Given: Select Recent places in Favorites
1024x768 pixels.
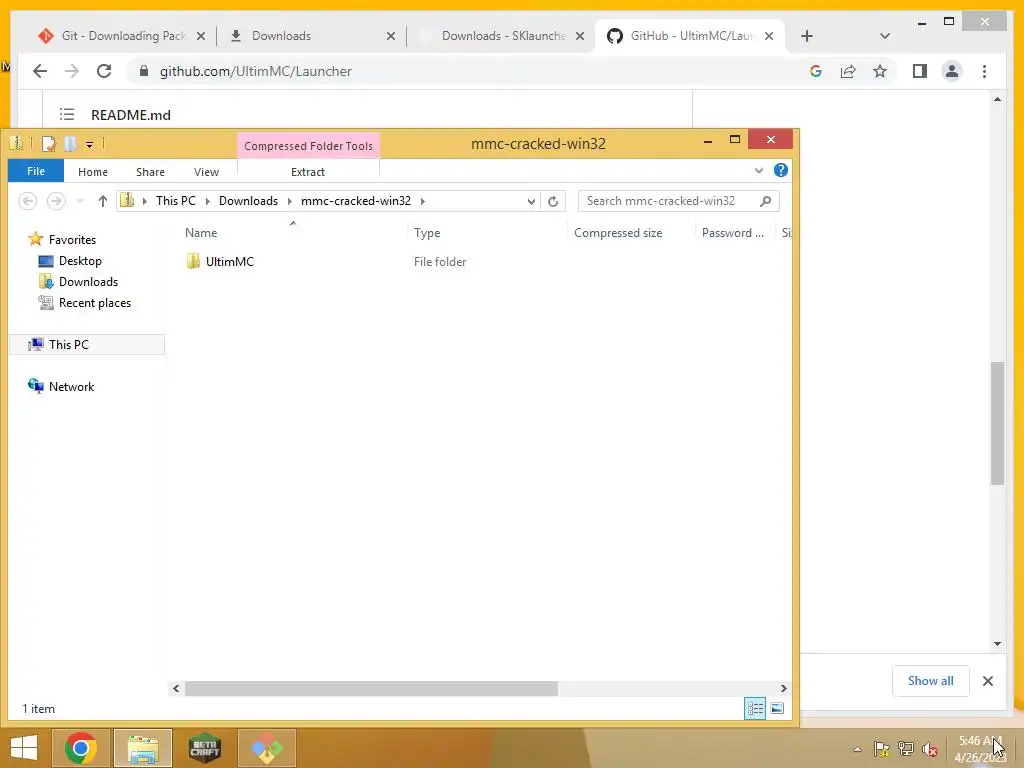Looking at the screenshot, I should click(95, 303).
